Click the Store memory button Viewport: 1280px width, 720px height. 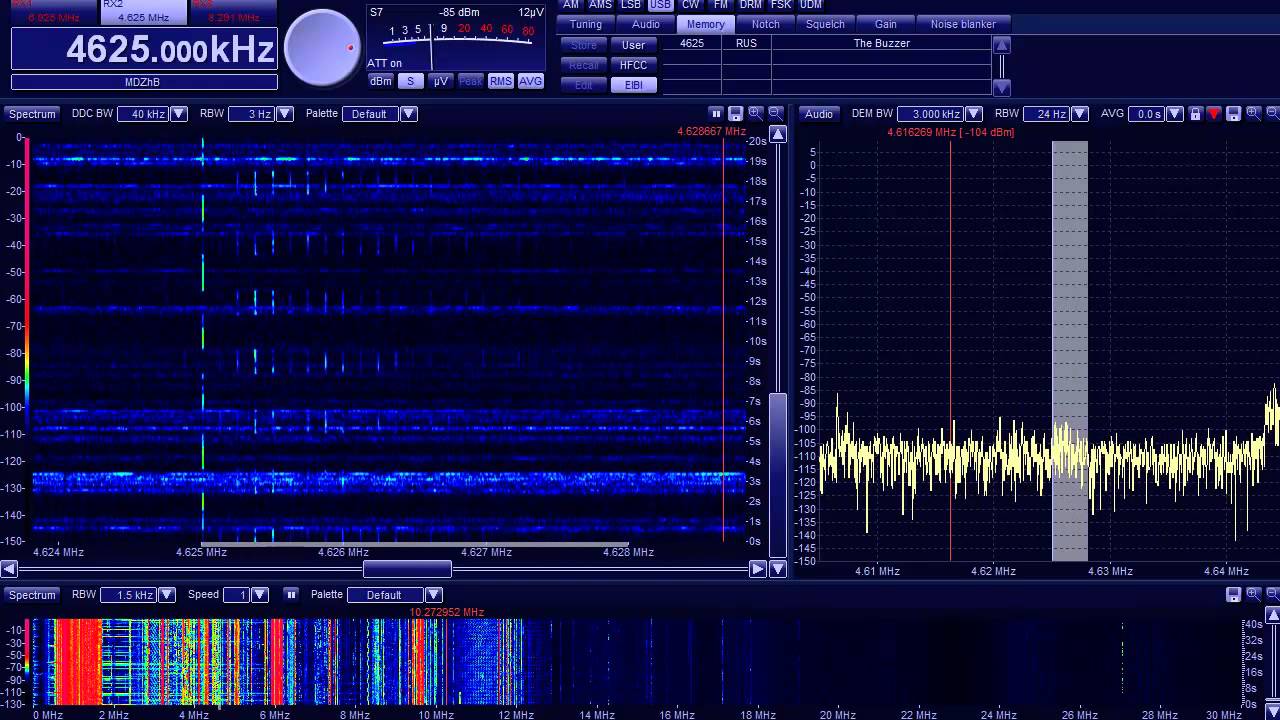(x=583, y=45)
